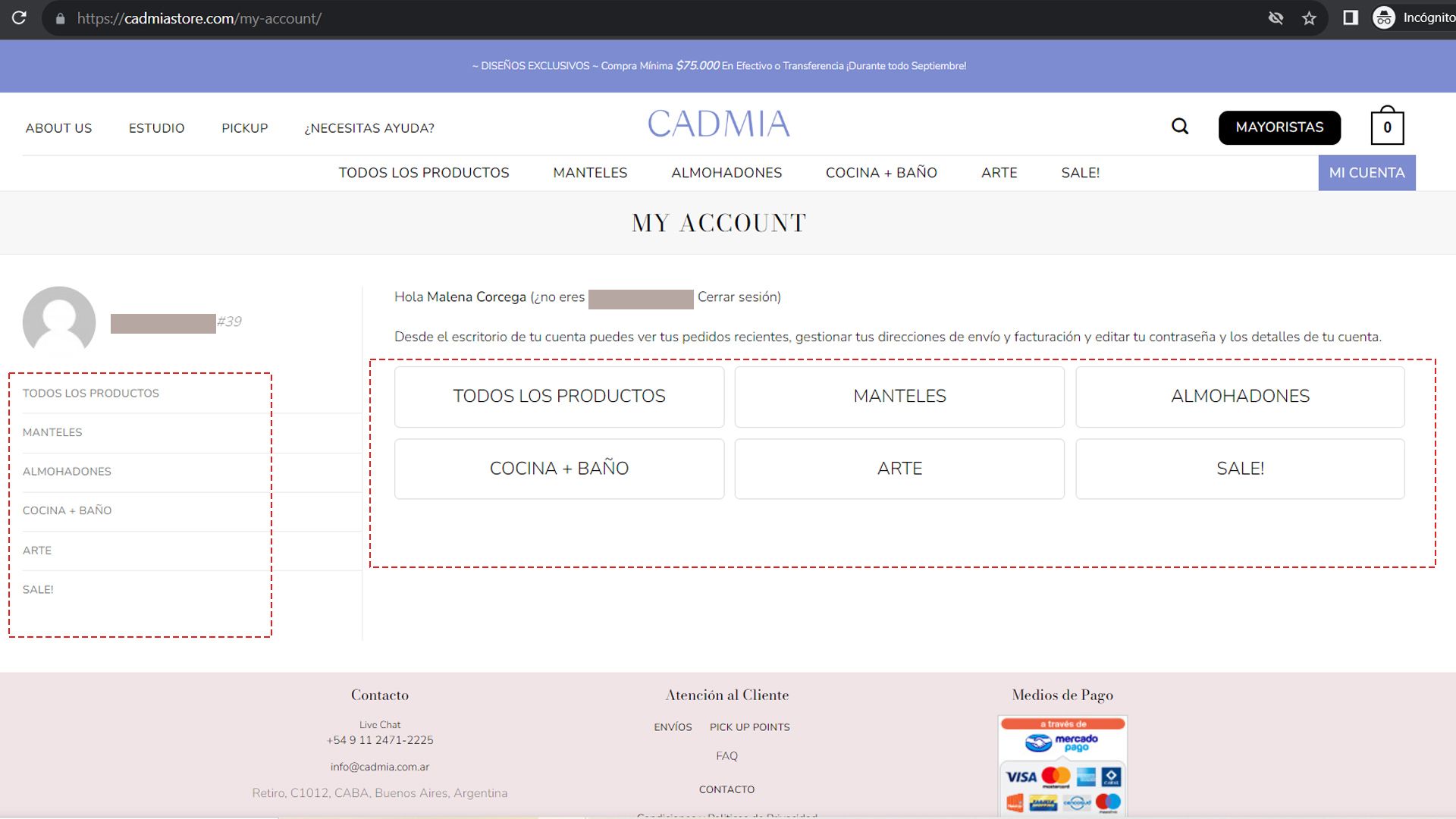
Task: Open ALMOHADONES in sidebar
Action: coord(67,472)
